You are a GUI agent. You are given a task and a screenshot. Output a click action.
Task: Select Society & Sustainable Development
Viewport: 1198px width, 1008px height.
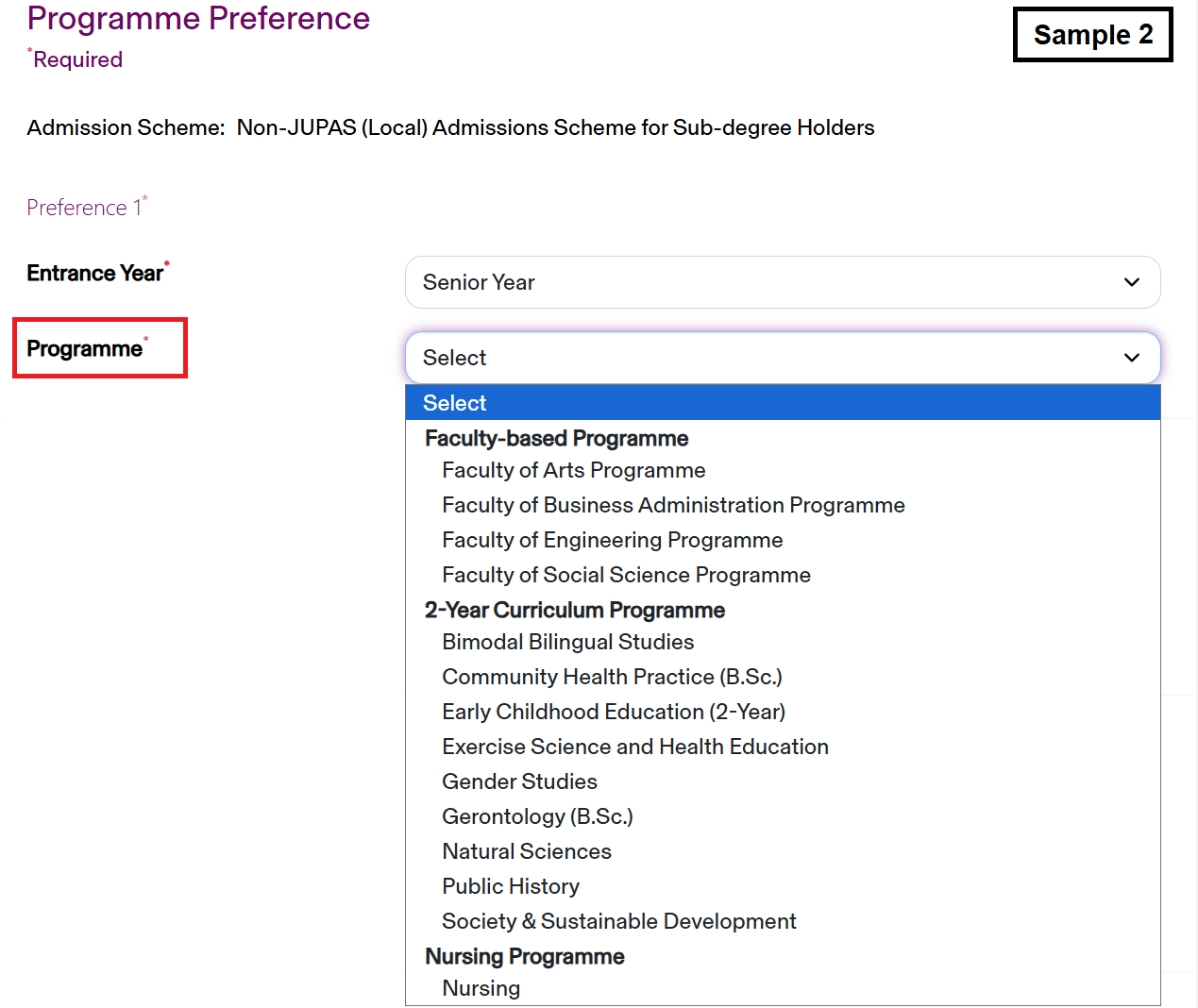(618, 921)
